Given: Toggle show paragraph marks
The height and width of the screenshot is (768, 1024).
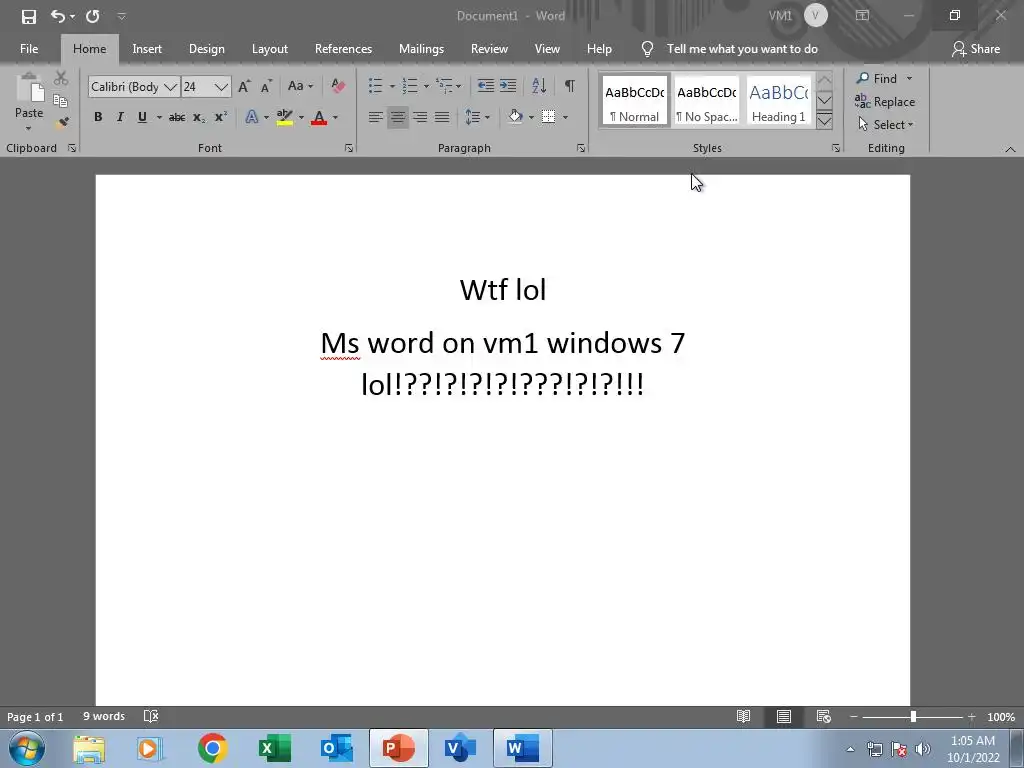Looking at the screenshot, I should tap(569, 86).
